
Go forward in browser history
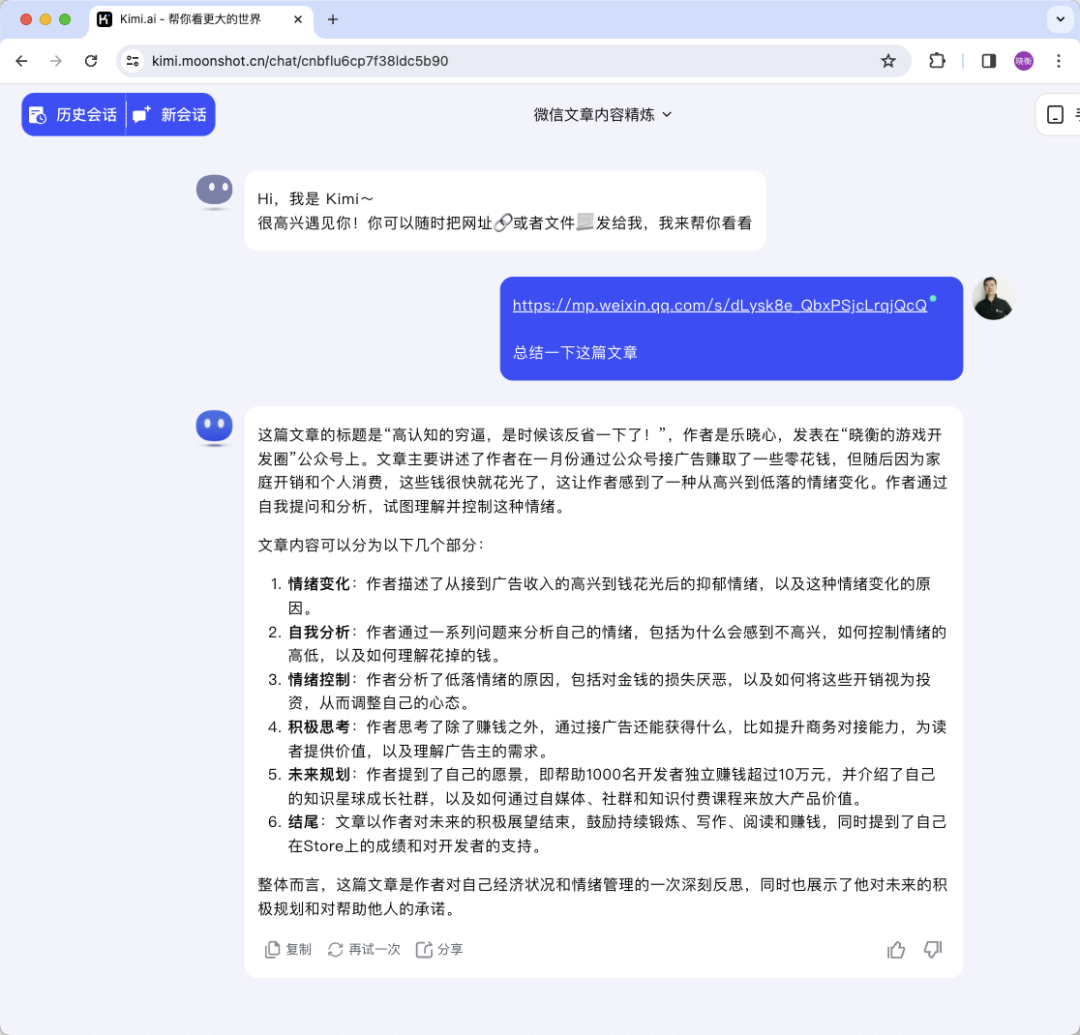56,61
